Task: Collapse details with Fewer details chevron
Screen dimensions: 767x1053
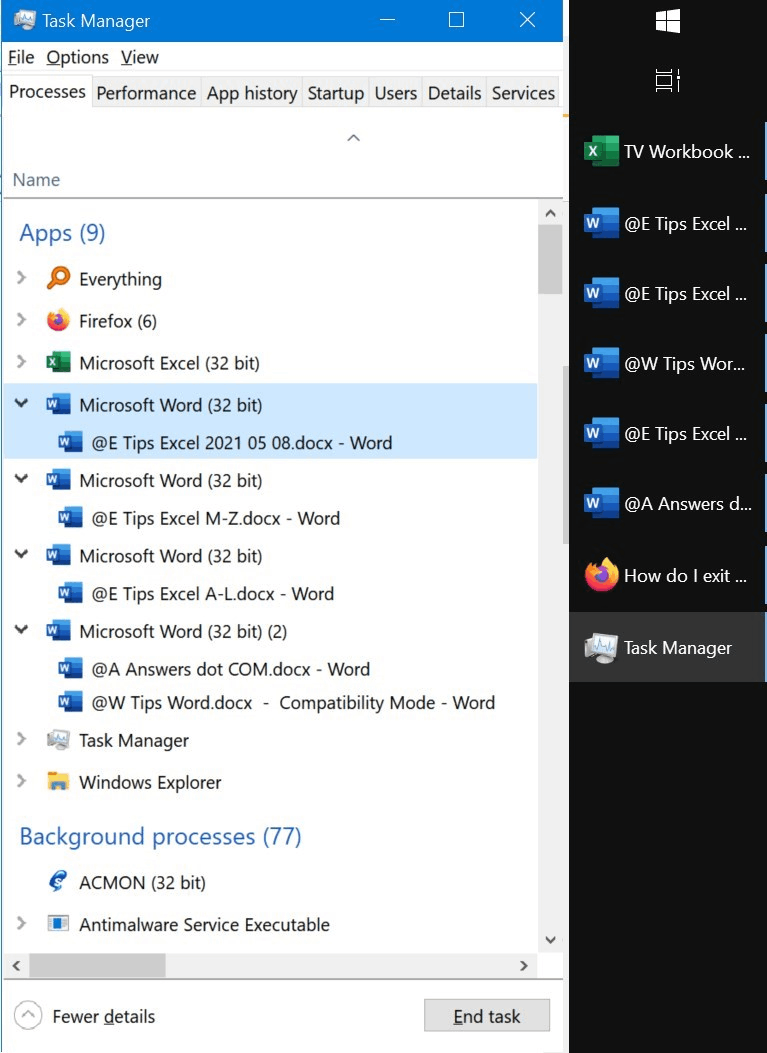Action: (28, 1015)
